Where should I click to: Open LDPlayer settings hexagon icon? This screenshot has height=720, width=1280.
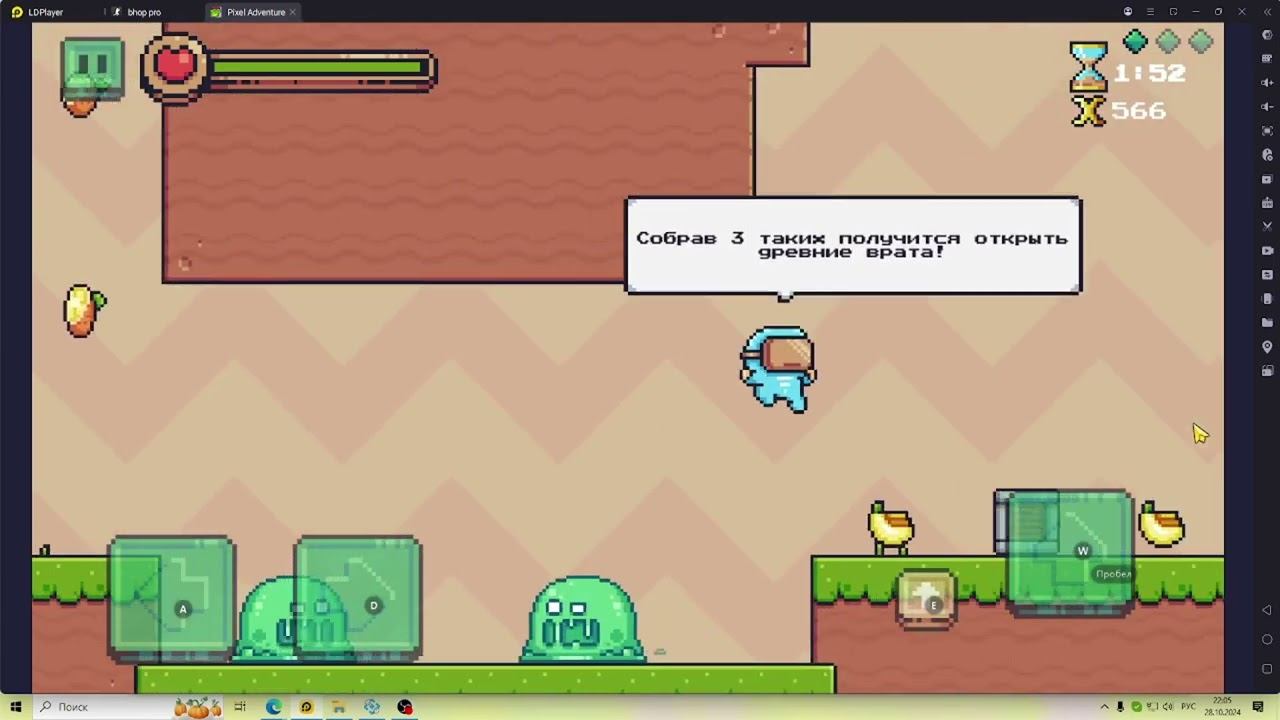pyautogui.click(x=1267, y=35)
